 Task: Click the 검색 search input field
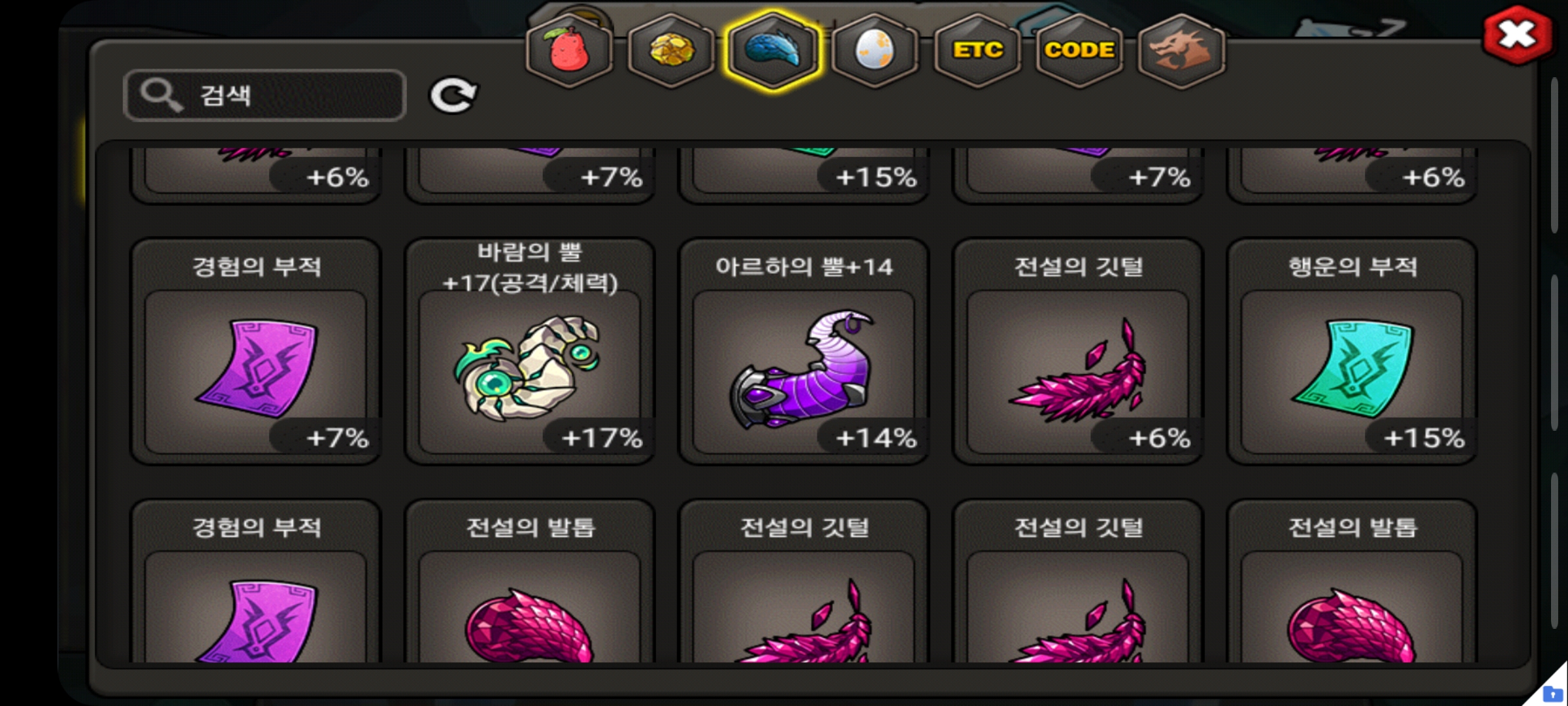pos(265,95)
